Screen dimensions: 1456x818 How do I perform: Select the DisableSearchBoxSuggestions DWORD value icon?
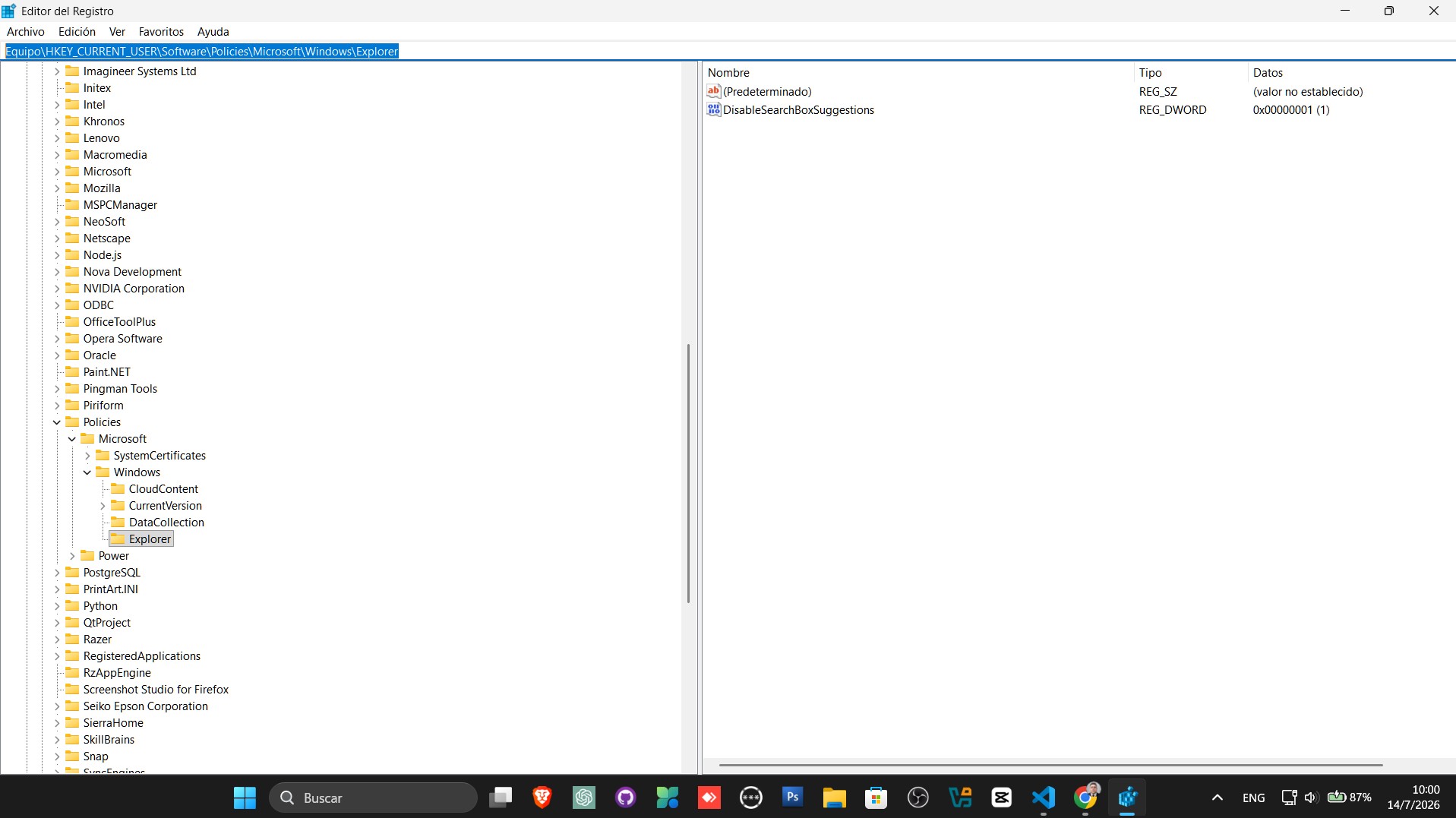(713, 110)
